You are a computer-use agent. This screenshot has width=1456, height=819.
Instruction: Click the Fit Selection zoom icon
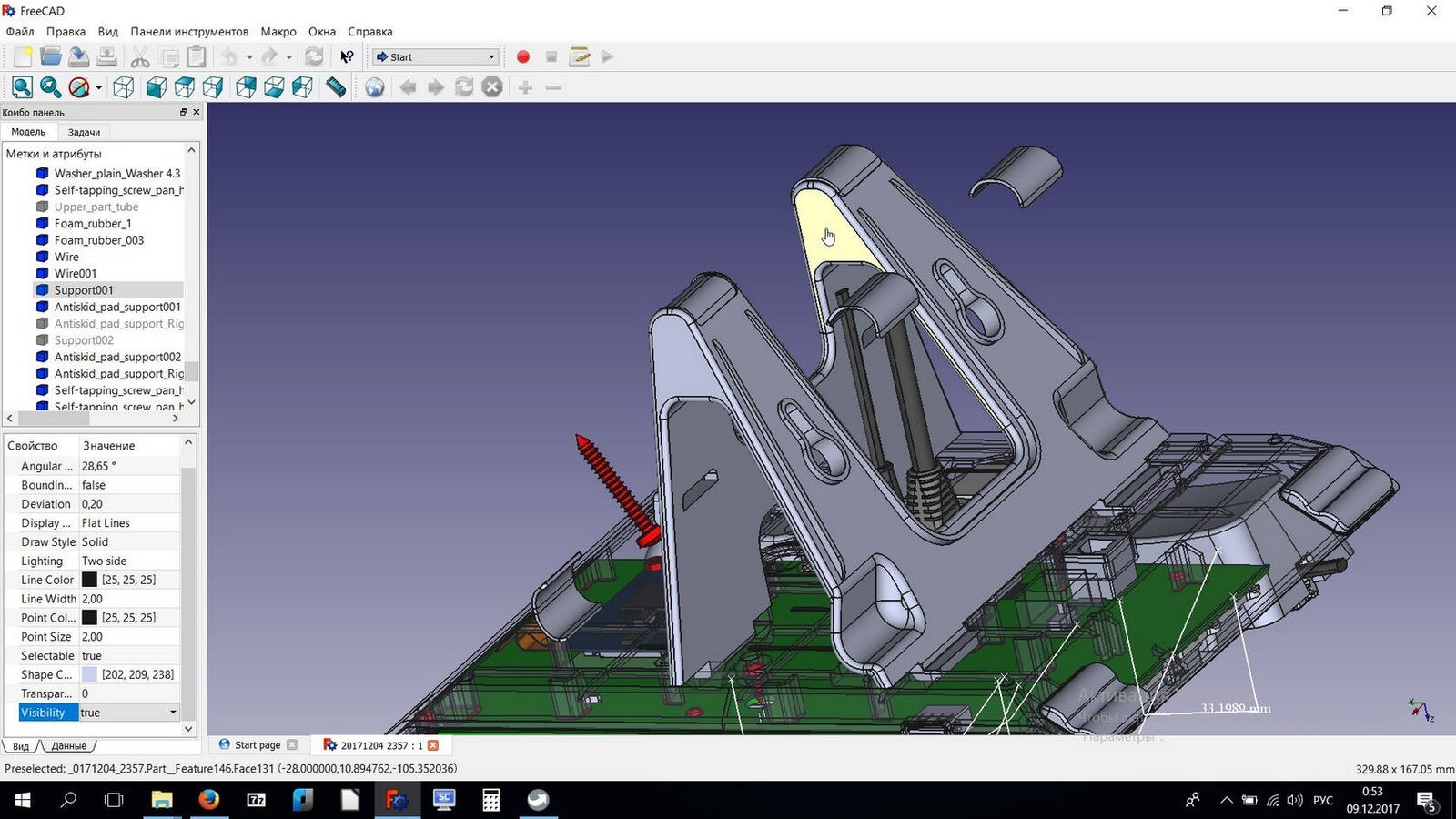(51, 87)
